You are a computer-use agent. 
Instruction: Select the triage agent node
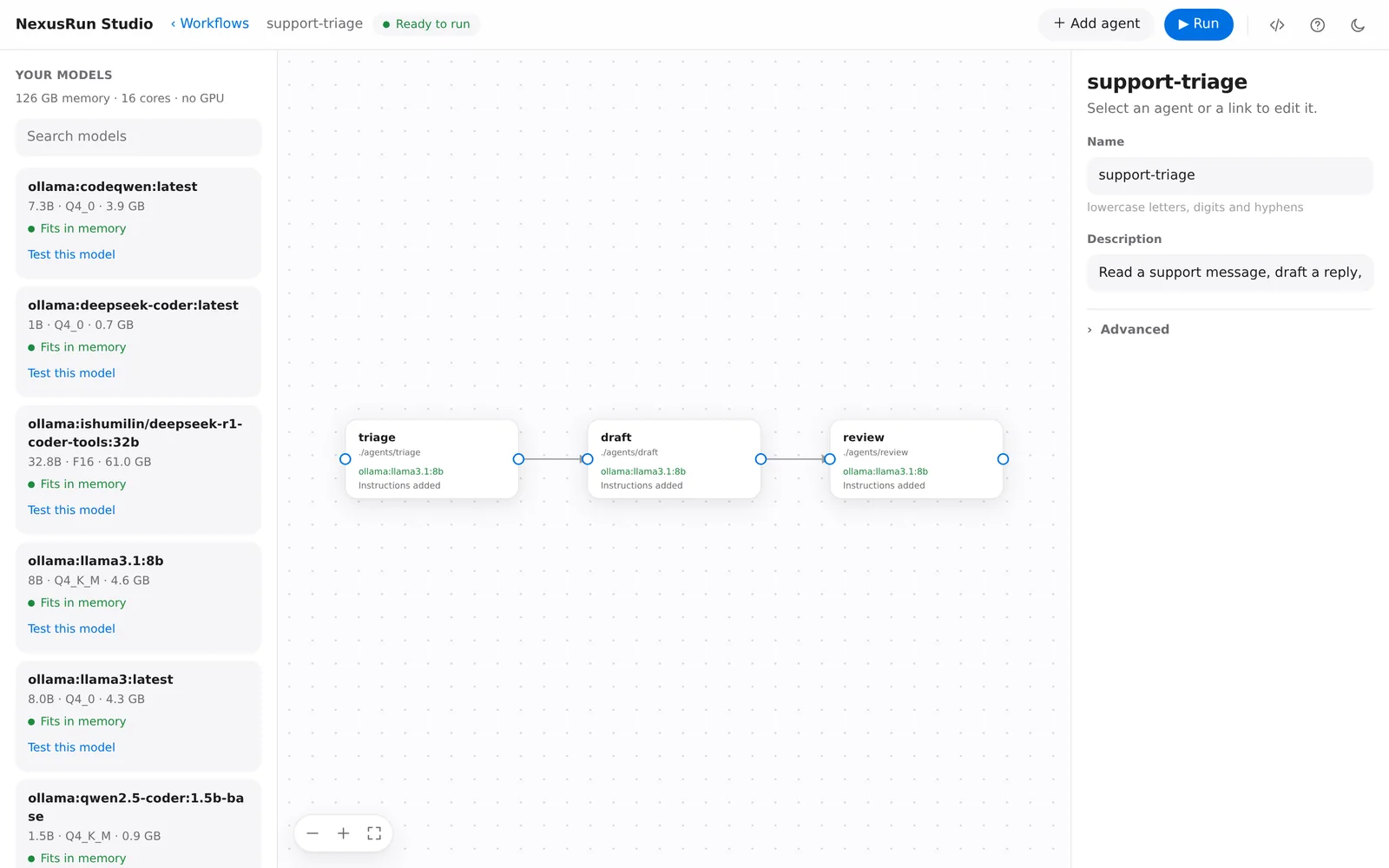point(431,459)
